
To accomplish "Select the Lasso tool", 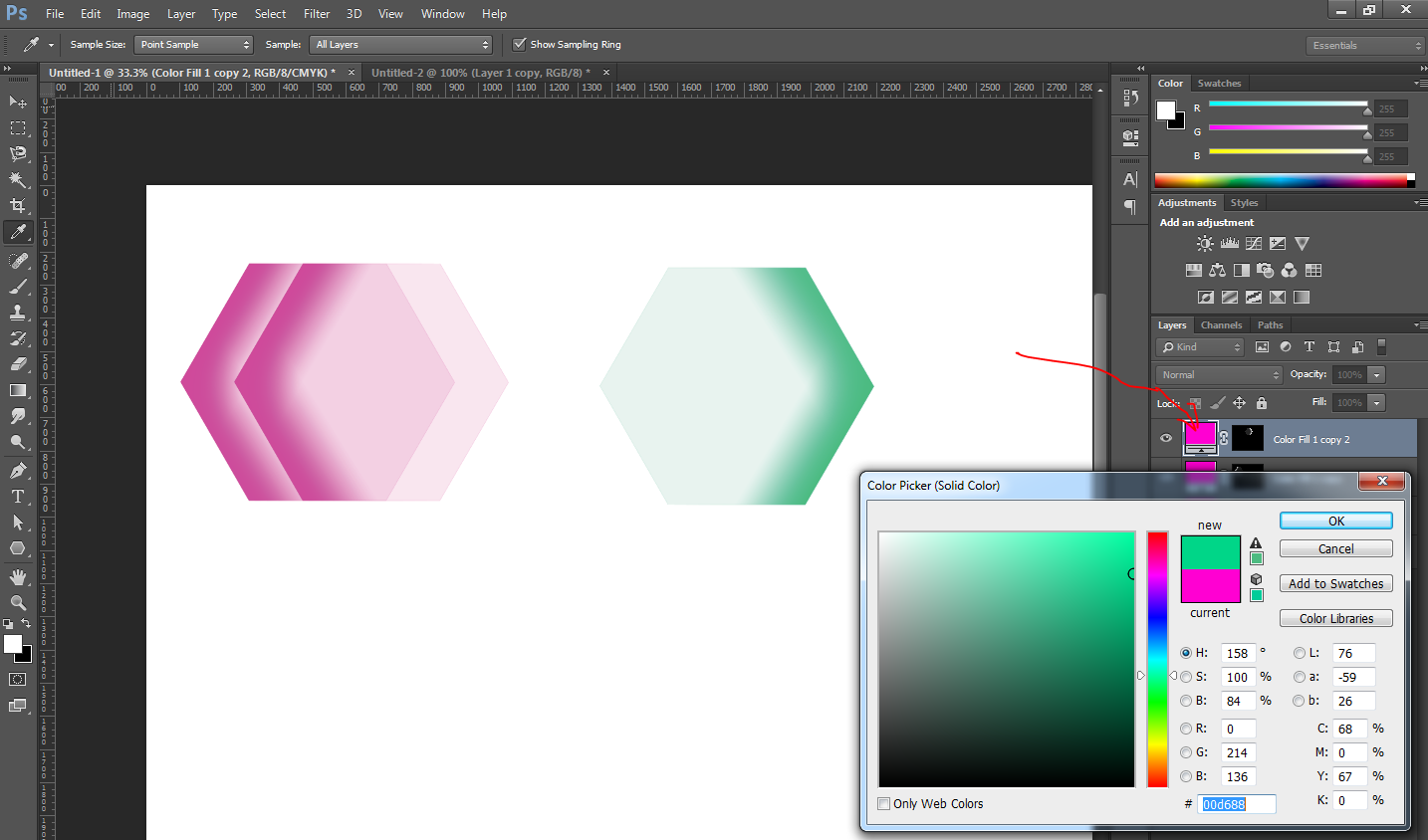I will 18,153.
